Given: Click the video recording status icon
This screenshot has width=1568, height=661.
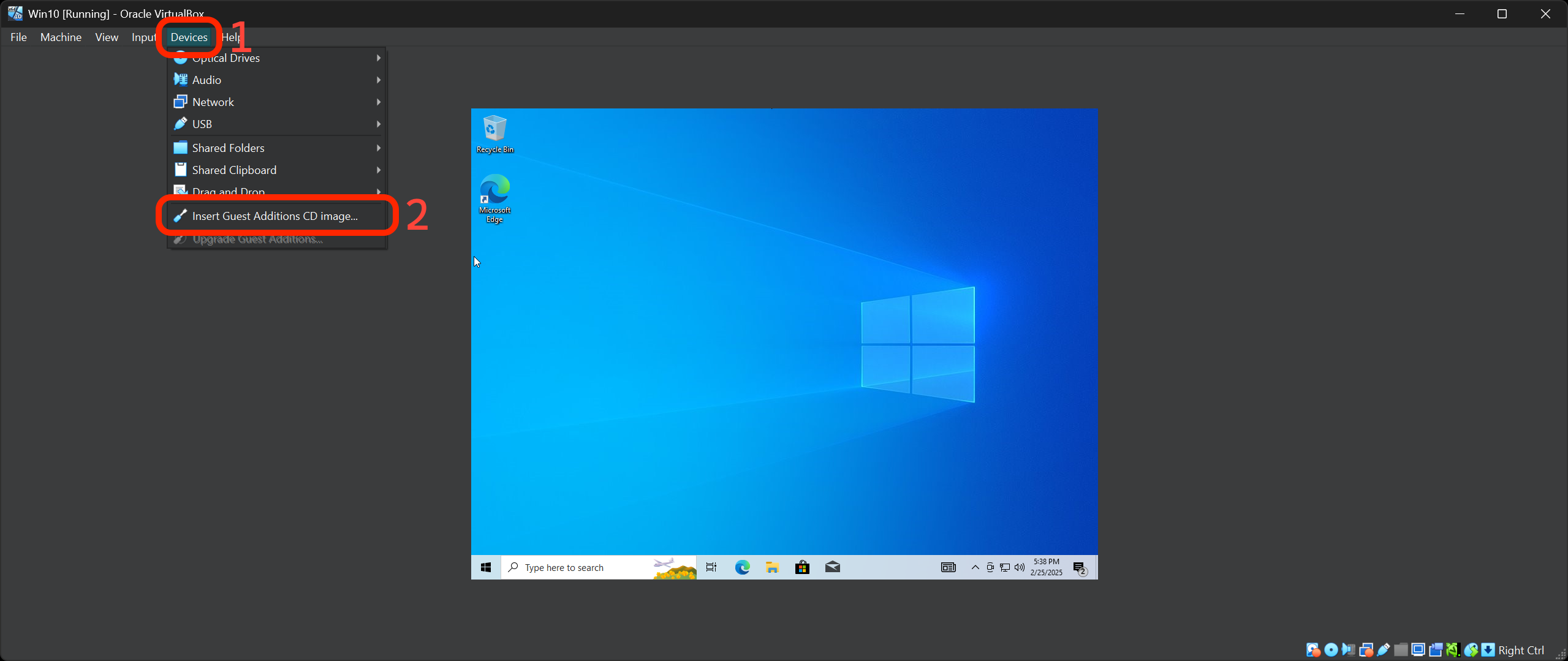Looking at the screenshot, I should (x=1436, y=650).
